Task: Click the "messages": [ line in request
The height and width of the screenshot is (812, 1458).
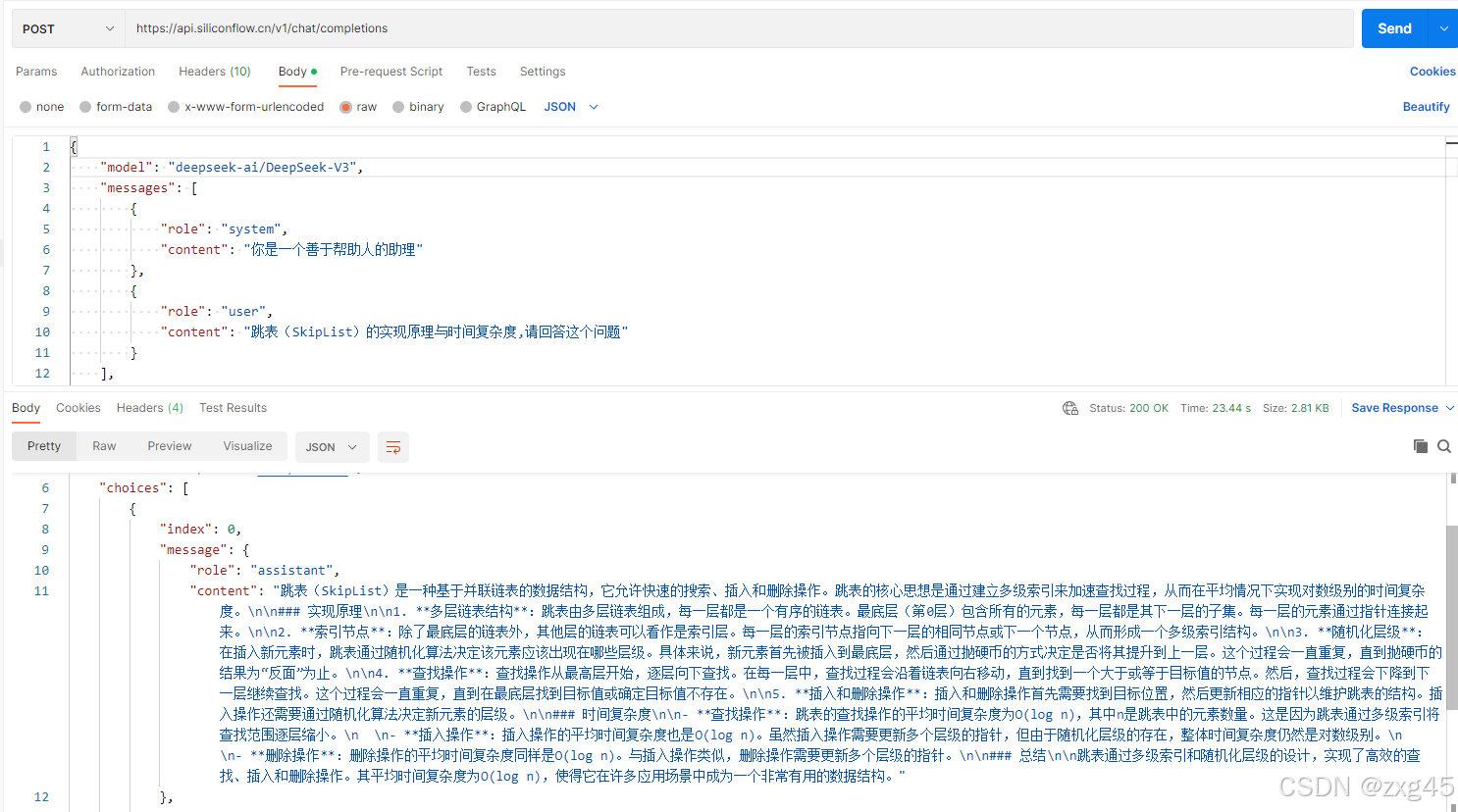Action: [x=149, y=188]
